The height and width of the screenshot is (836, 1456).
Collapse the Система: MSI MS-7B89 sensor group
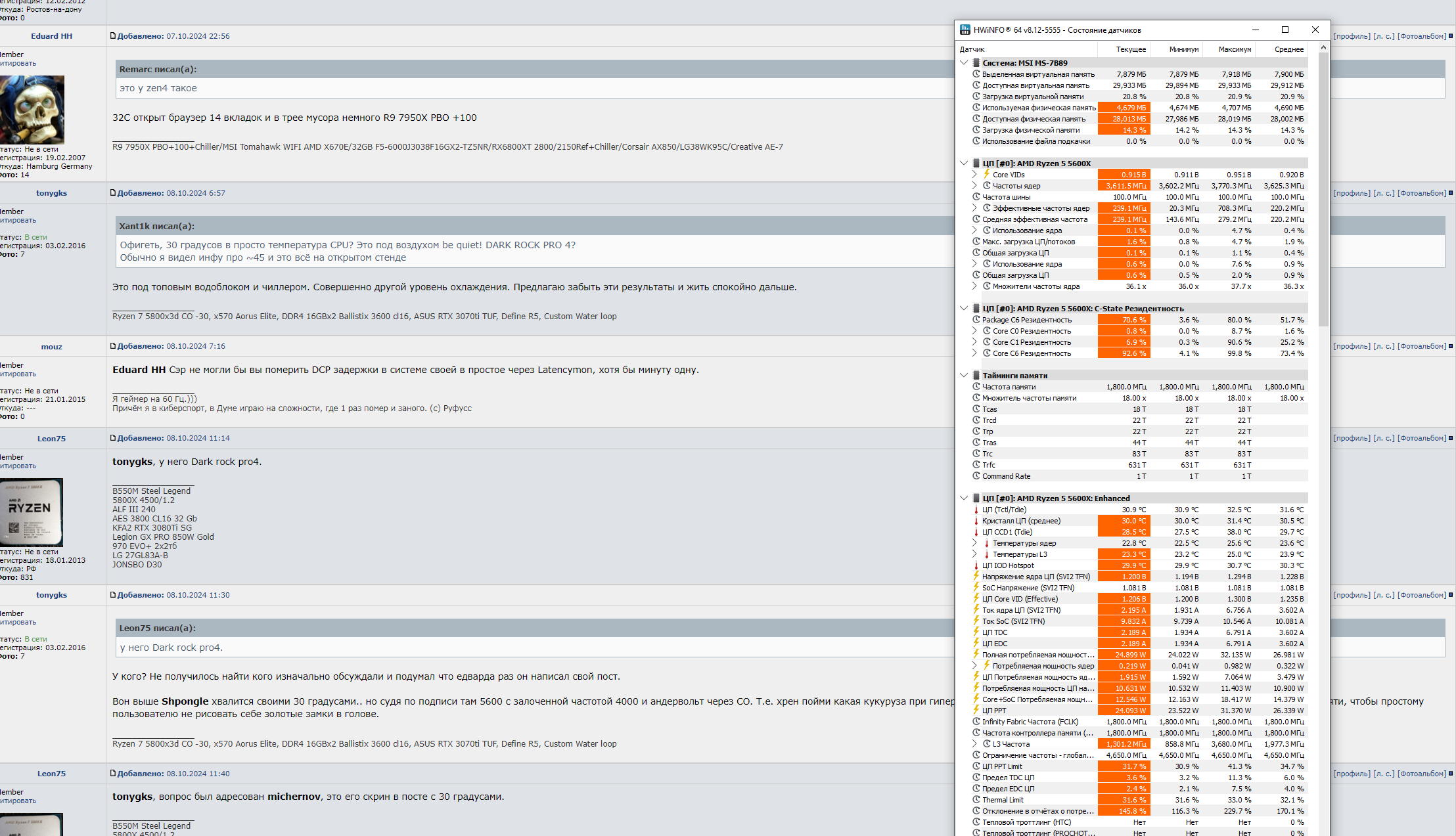(x=964, y=63)
